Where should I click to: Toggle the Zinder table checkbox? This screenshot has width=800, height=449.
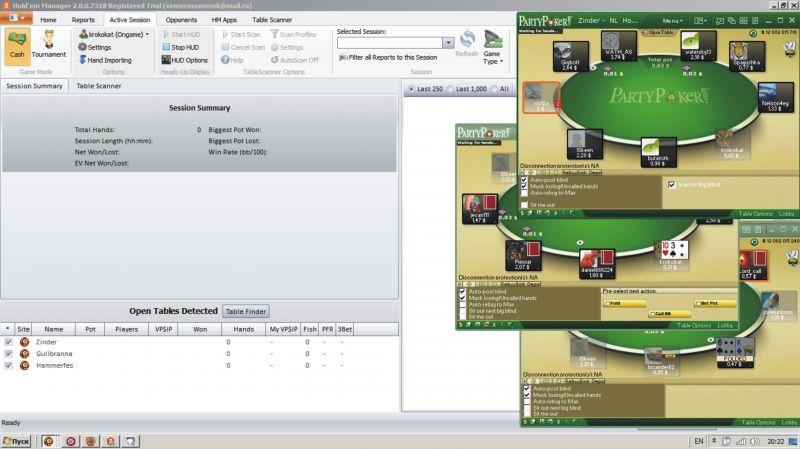coord(8,342)
